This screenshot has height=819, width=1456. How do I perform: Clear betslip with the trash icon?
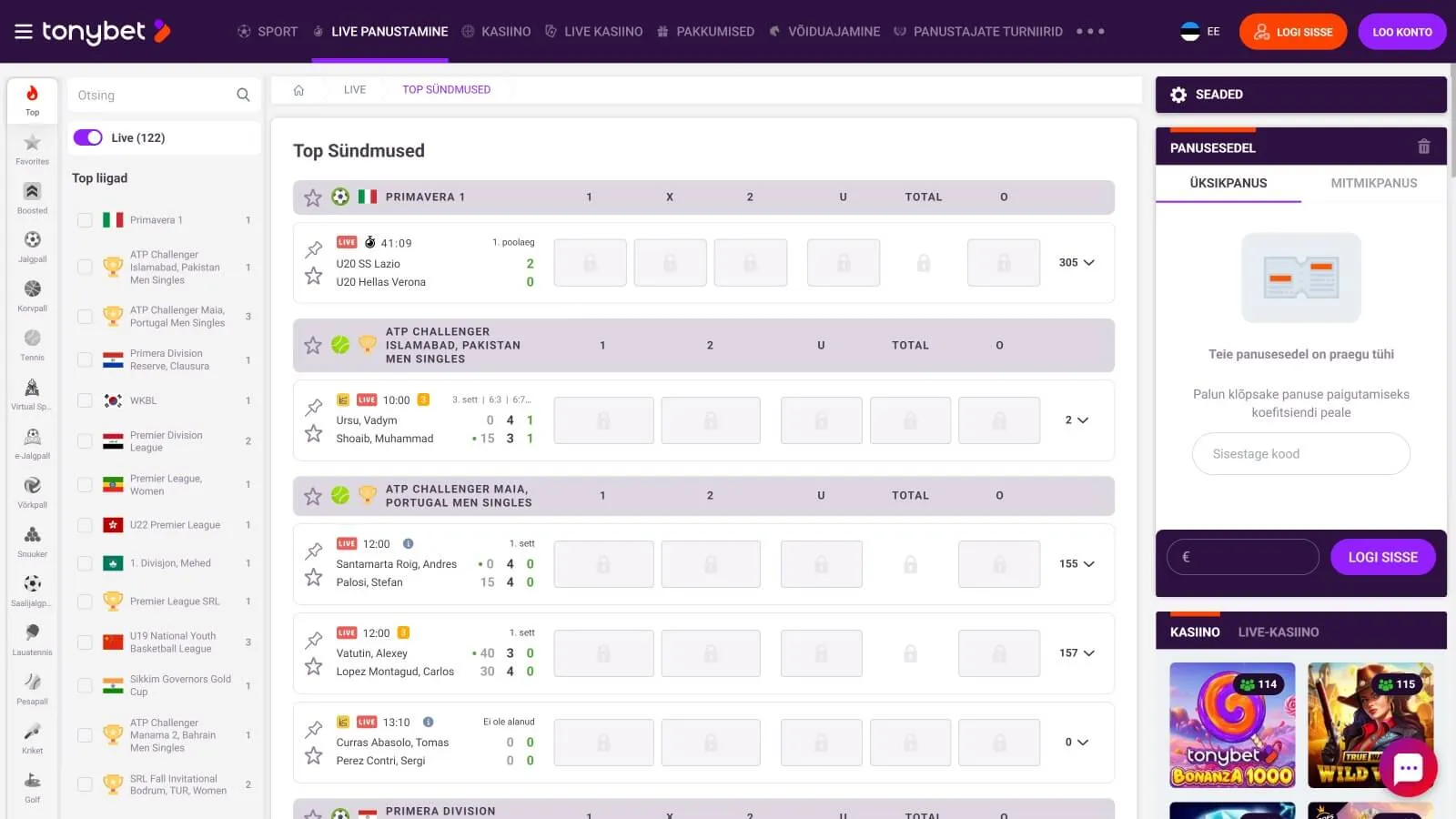(x=1423, y=147)
